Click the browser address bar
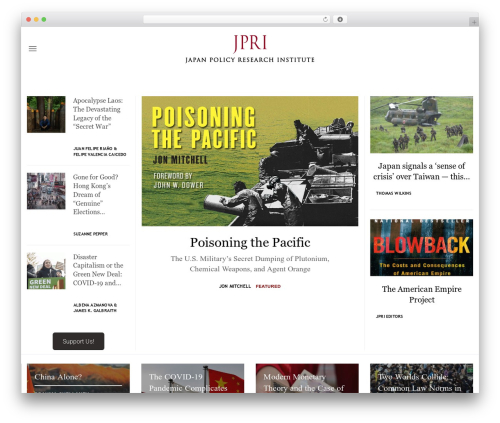 point(237,20)
